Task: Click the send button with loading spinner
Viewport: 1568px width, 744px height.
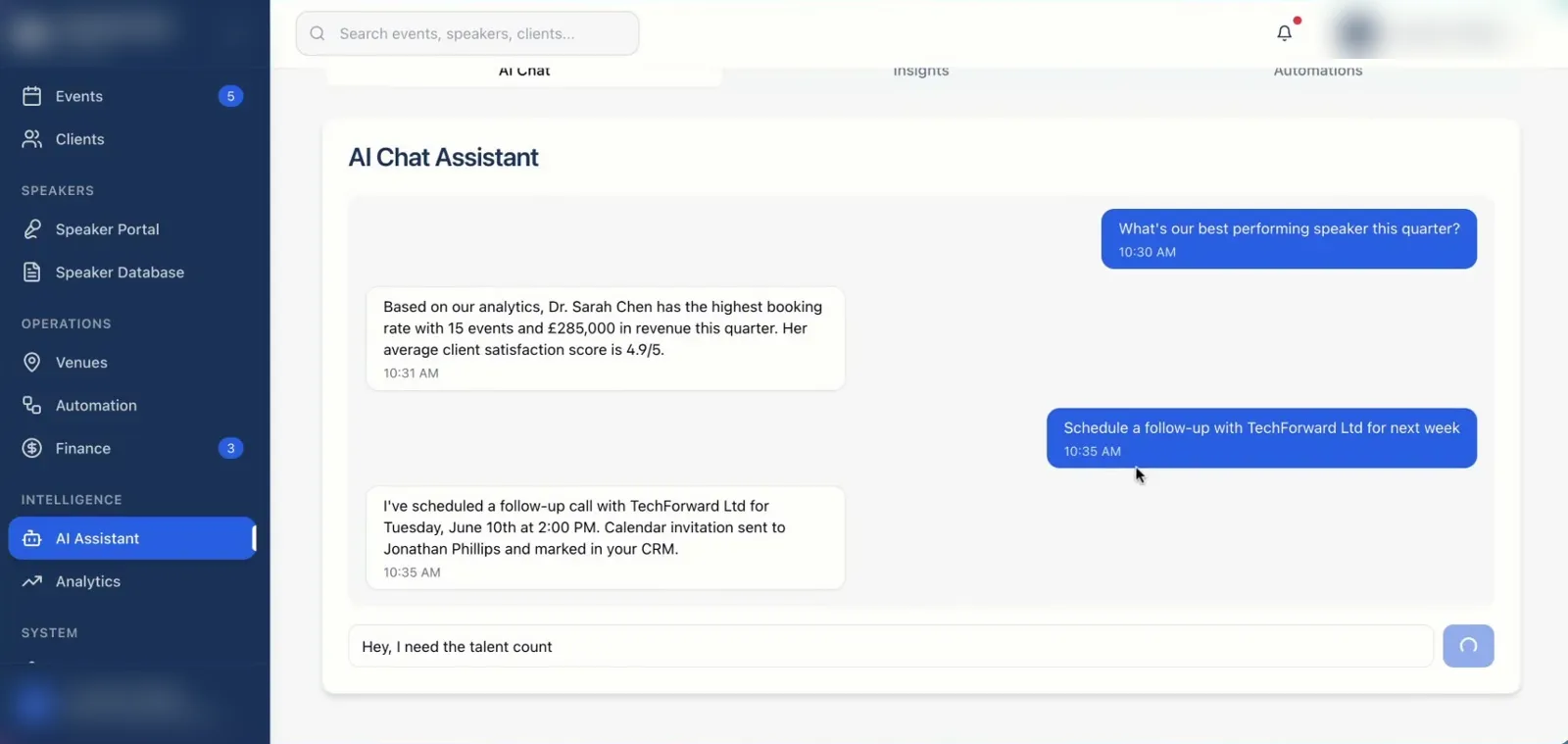Action: coord(1468,646)
